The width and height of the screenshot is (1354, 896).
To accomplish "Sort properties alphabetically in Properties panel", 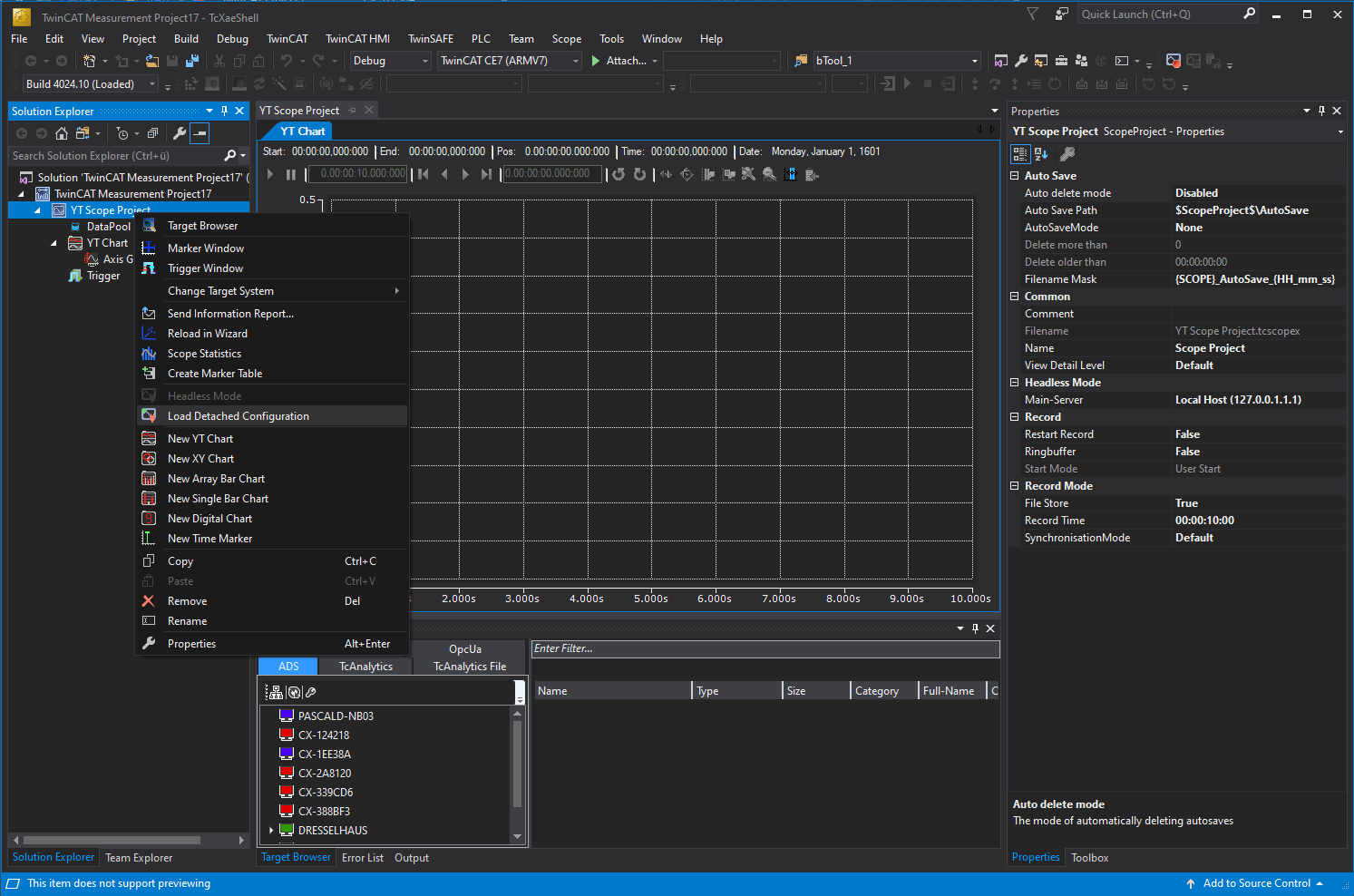I will pyautogui.click(x=1041, y=154).
